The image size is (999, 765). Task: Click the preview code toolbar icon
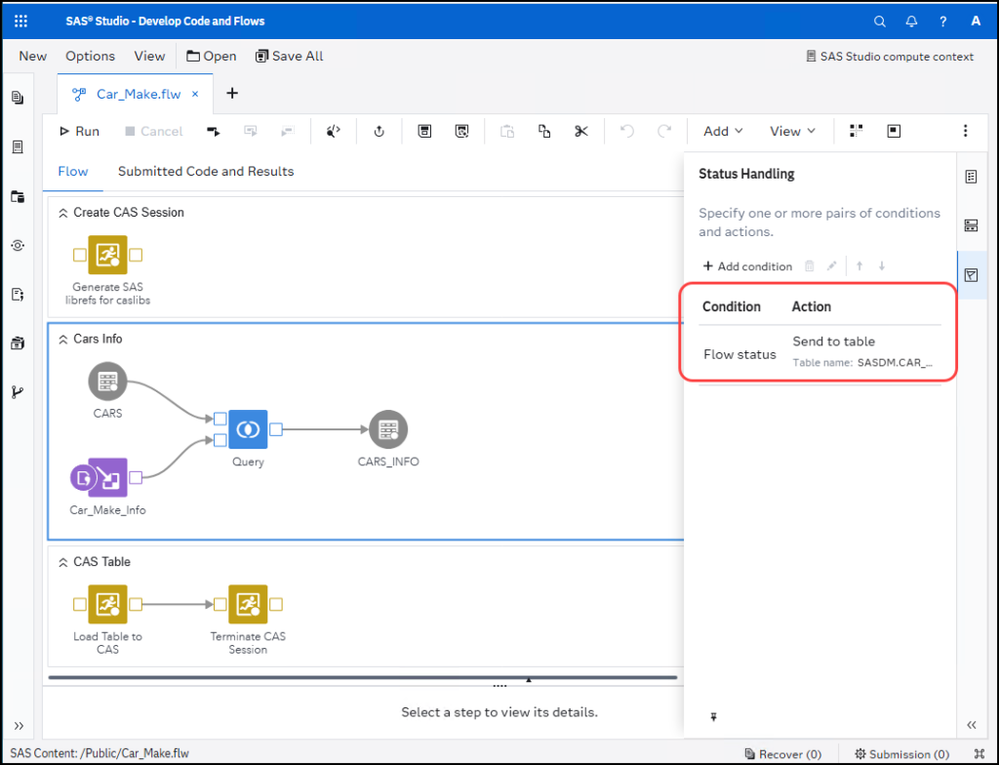coord(333,131)
